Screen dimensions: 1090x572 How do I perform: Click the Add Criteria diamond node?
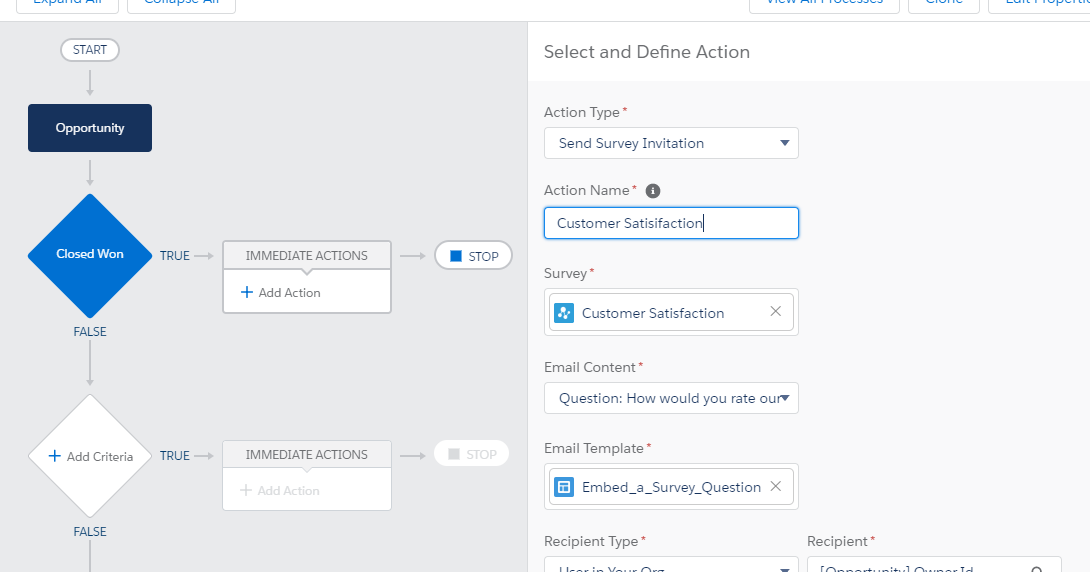tap(90, 456)
